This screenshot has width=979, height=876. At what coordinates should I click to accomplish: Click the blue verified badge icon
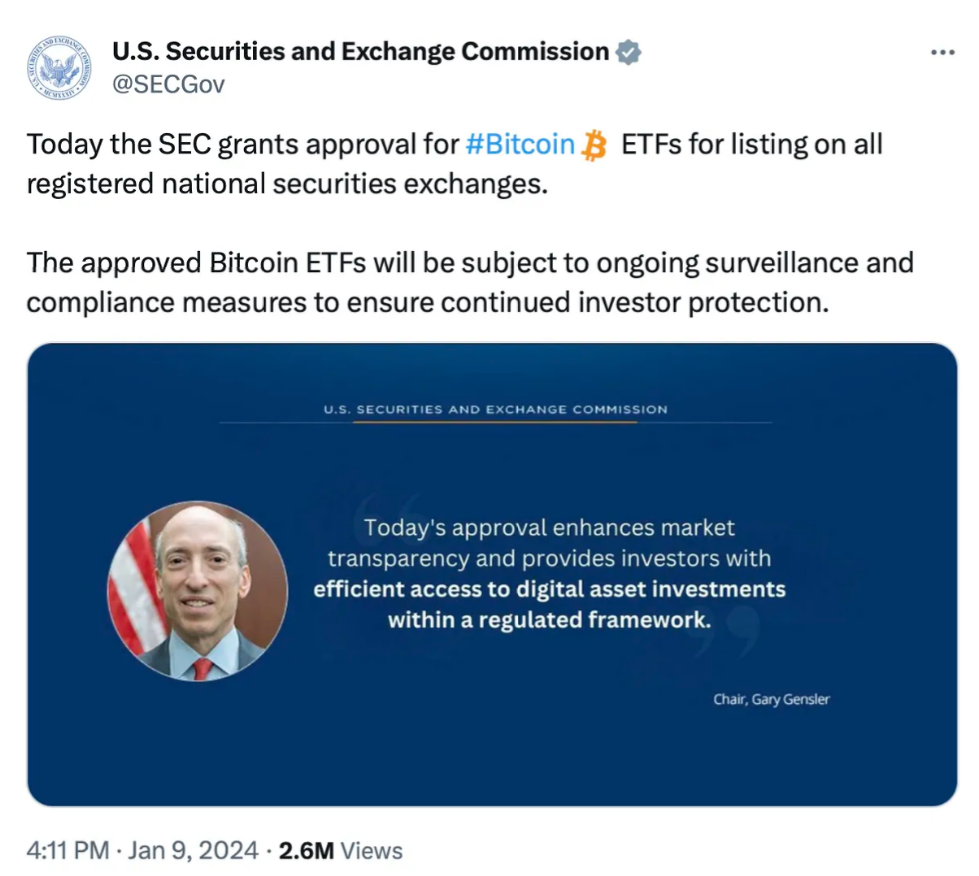pyautogui.click(x=628, y=52)
